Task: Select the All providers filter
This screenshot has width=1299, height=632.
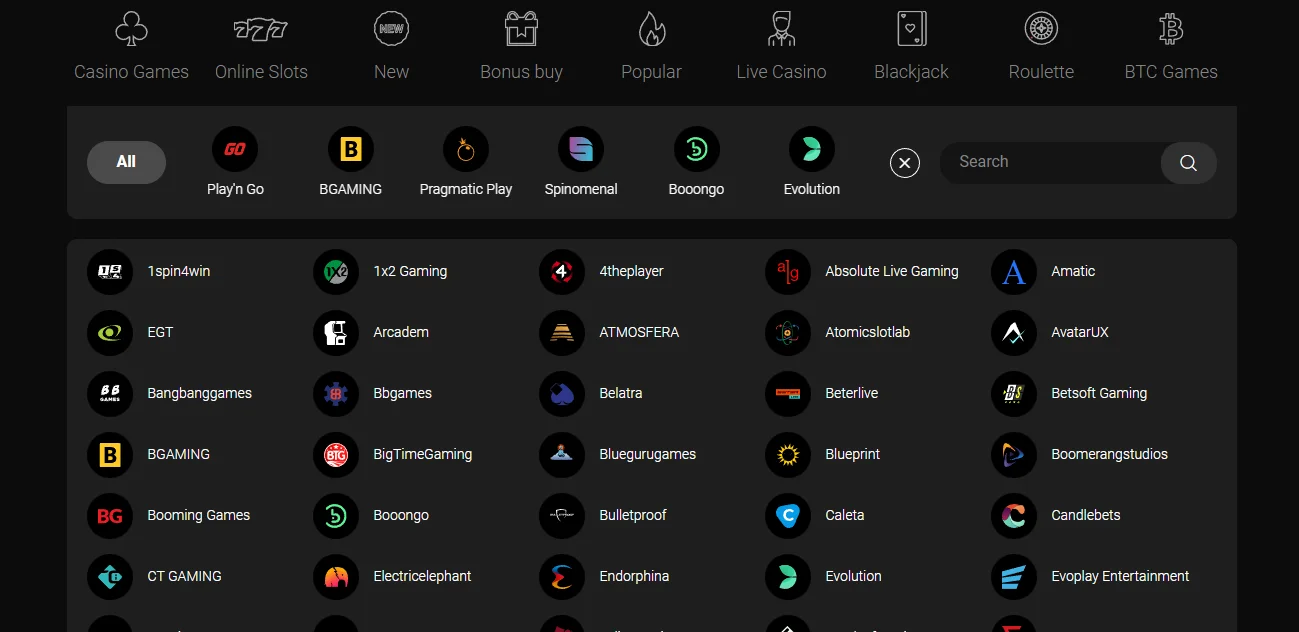Action: 126,162
